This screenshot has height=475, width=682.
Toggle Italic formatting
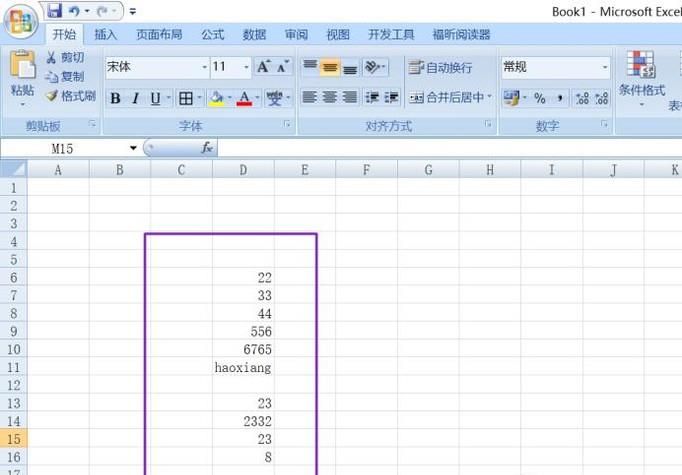[135, 98]
